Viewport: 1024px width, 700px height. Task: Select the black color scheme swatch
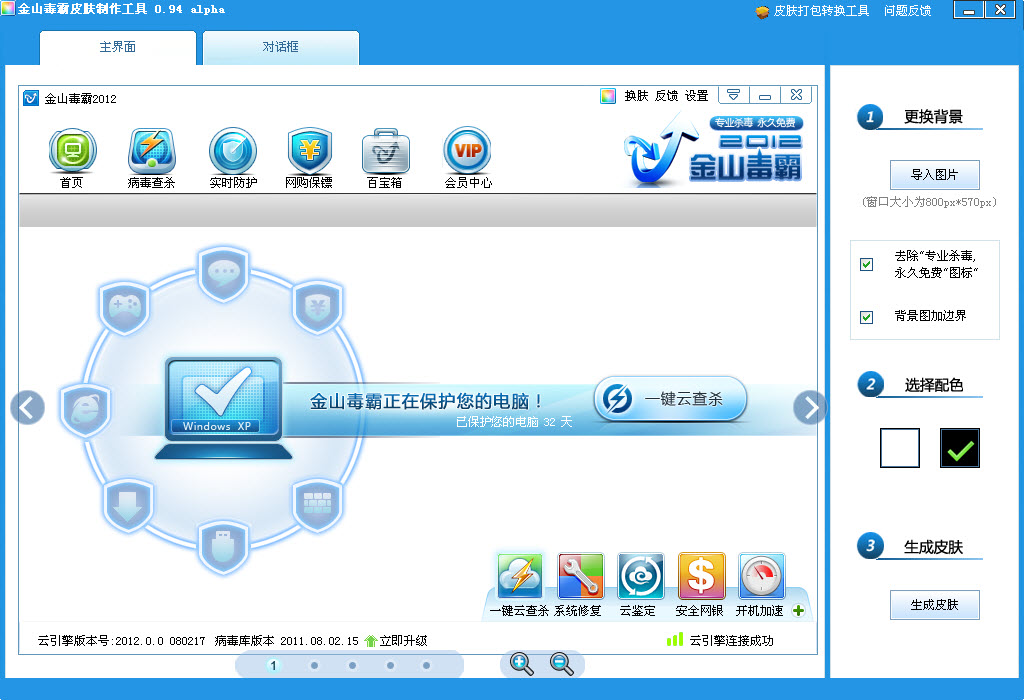coord(960,448)
